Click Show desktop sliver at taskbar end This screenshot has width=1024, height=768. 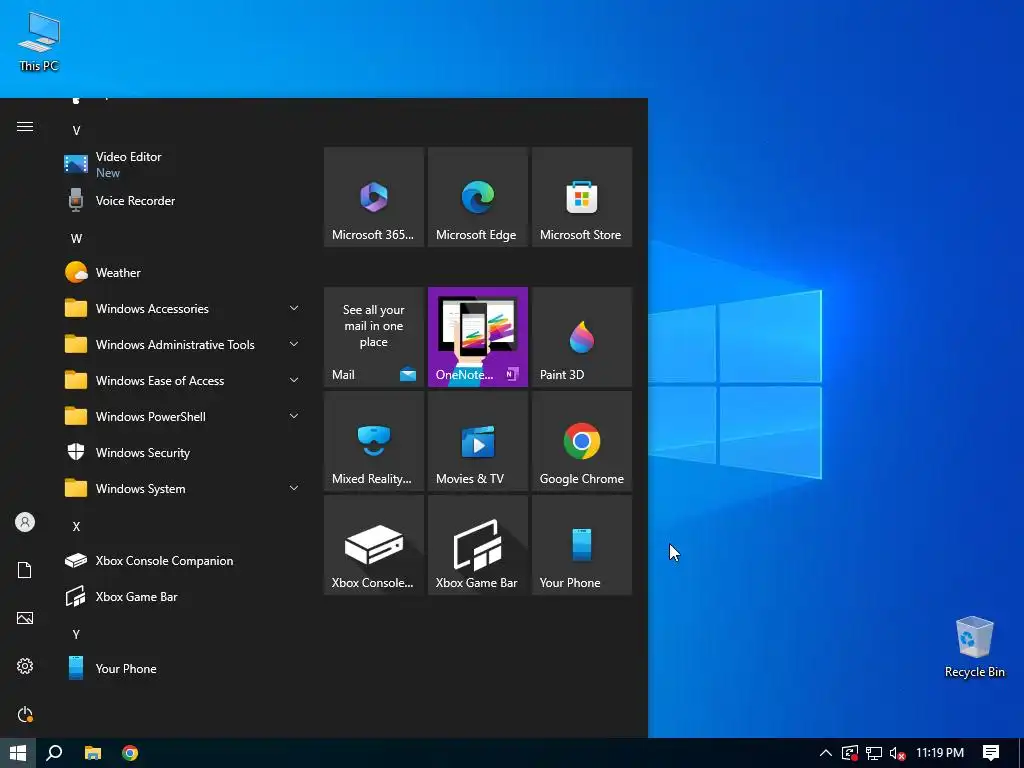click(x=1021, y=753)
